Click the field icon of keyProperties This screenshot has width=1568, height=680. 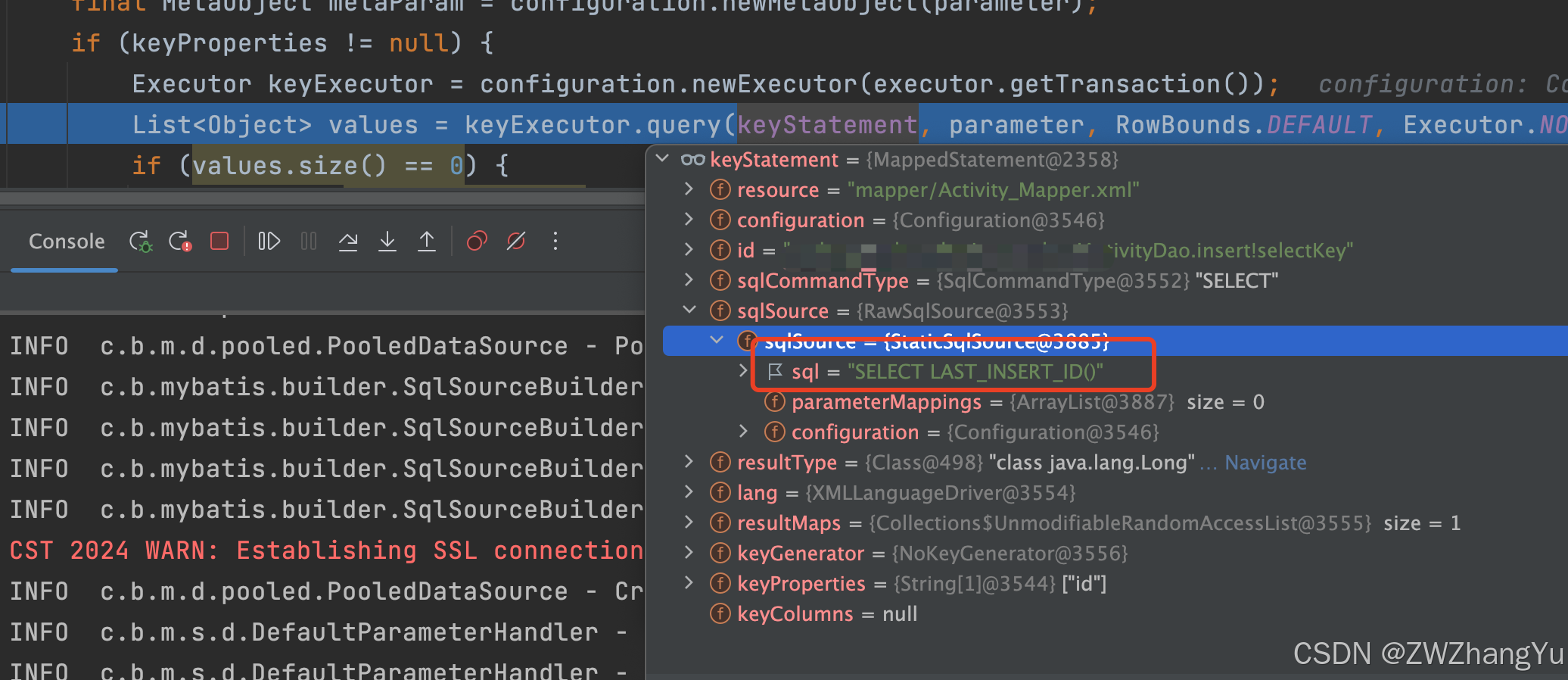point(720,583)
